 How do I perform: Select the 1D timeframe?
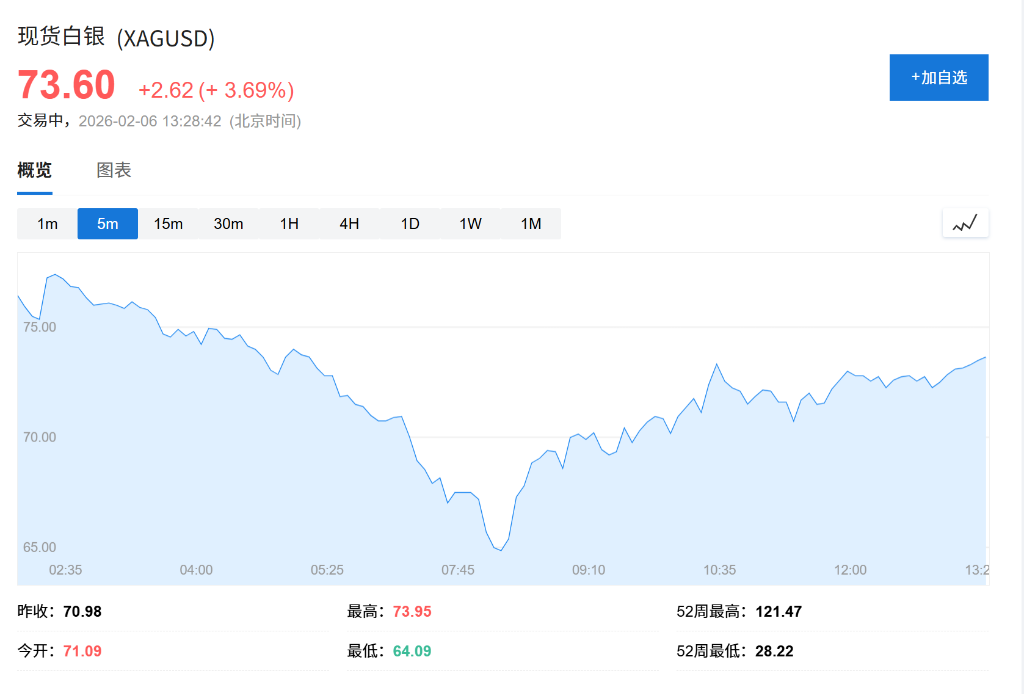coord(409,223)
